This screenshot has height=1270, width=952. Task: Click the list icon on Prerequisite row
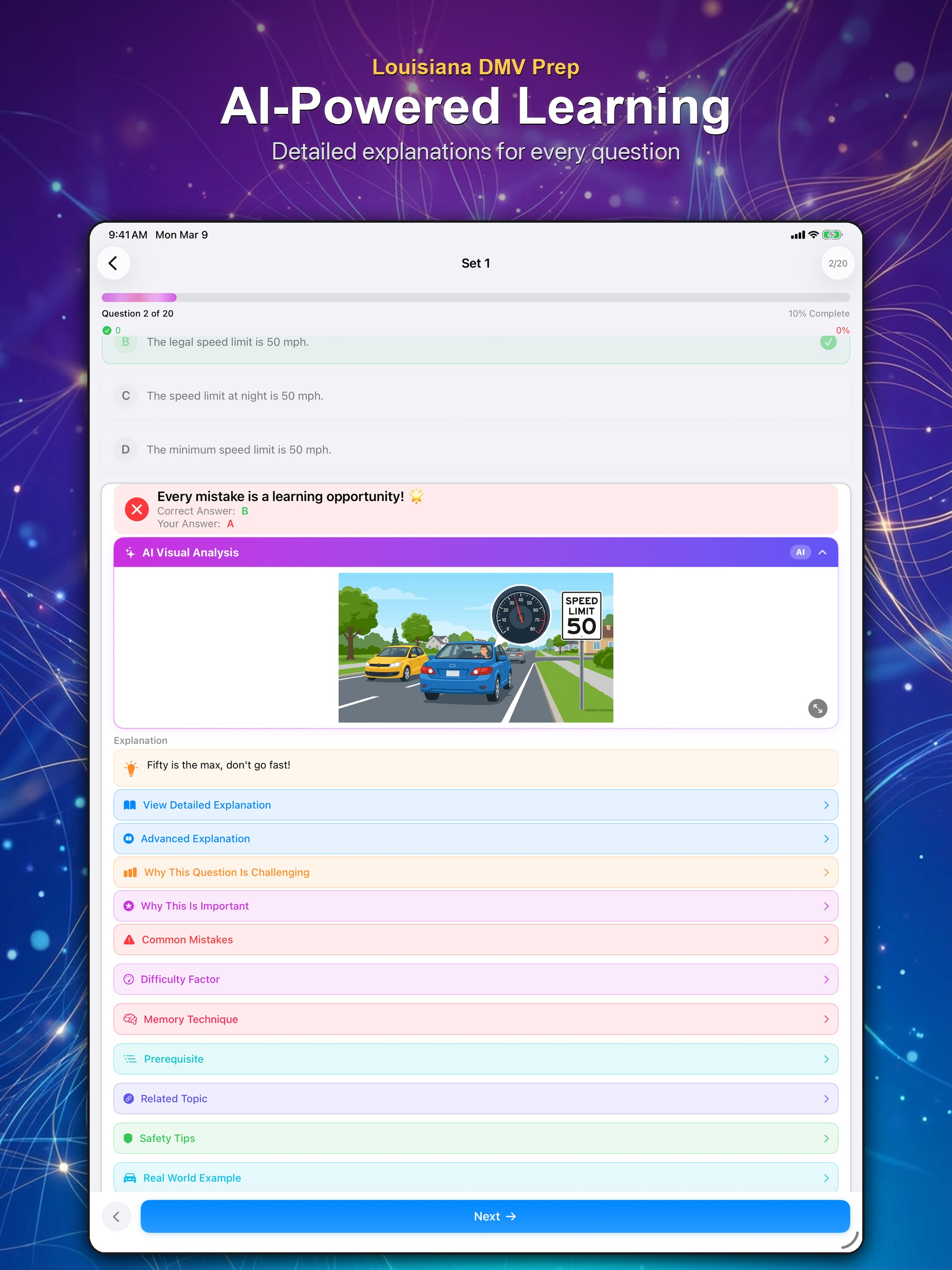(130, 1058)
